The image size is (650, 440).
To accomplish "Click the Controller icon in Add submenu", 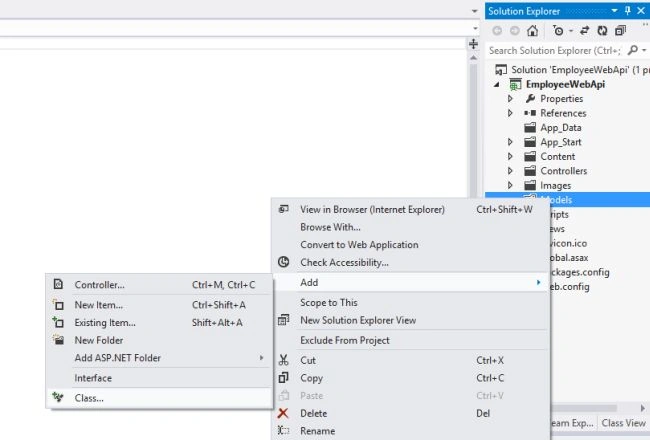I will pyautogui.click(x=58, y=284).
